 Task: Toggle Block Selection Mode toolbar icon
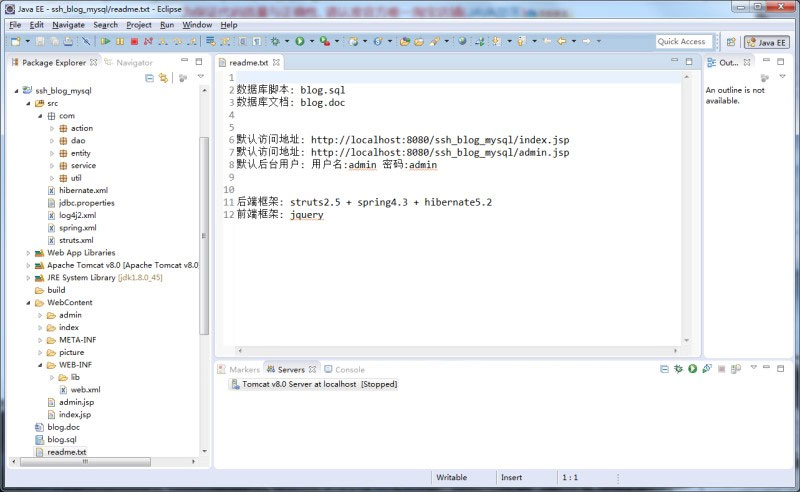point(243,41)
